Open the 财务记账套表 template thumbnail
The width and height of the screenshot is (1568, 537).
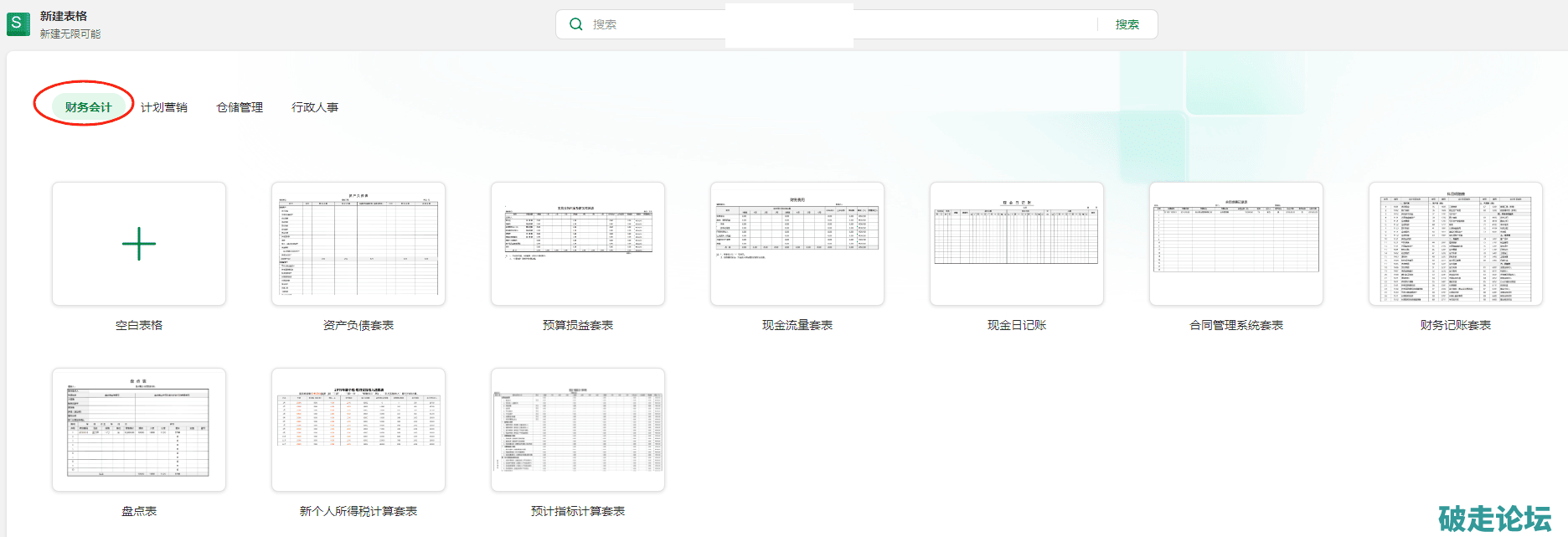coord(1456,244)
